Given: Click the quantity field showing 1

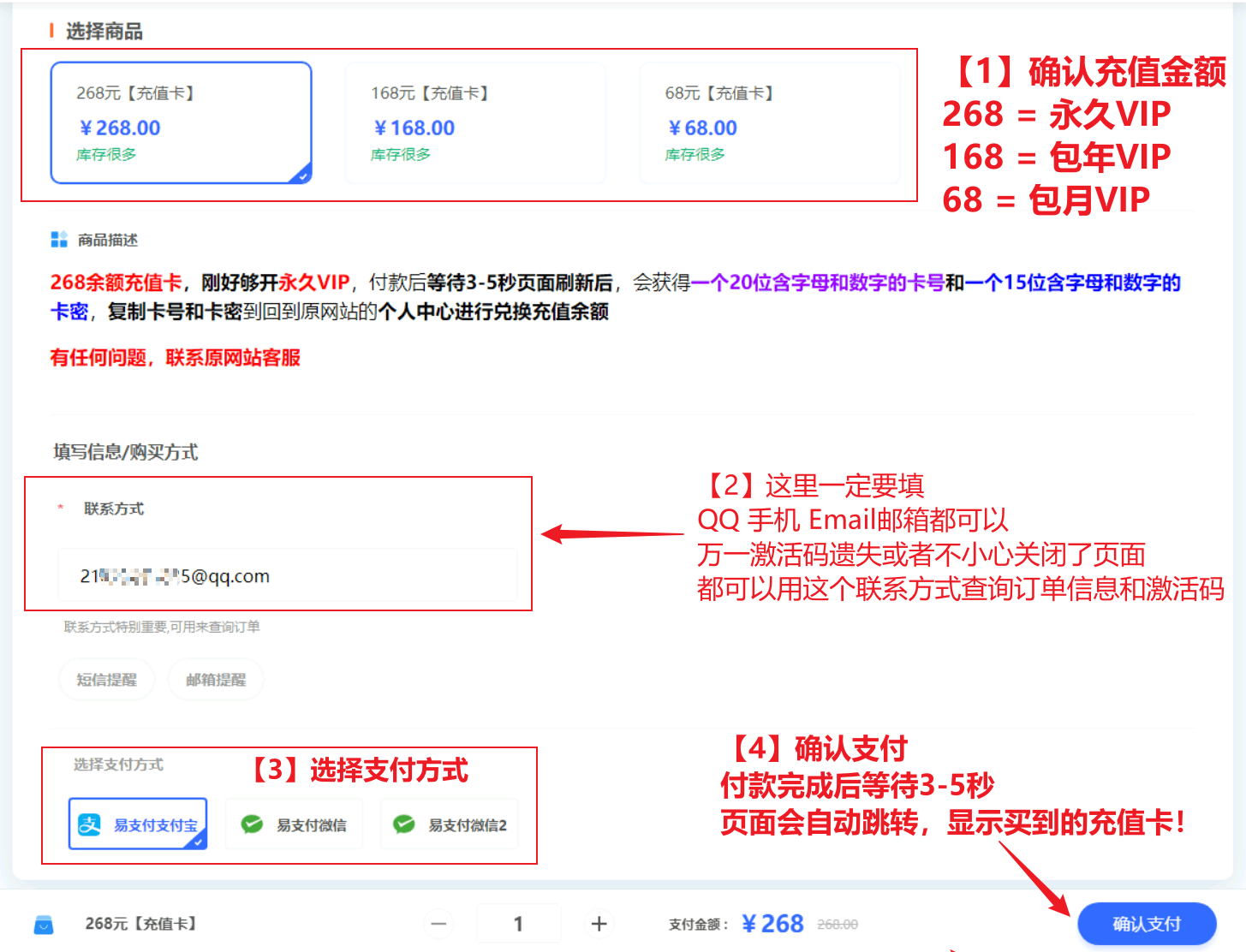Looking at the screenshot, I should click(x=518, y=924).
